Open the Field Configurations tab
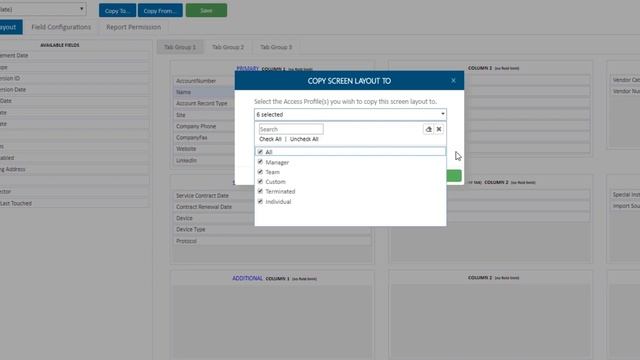640x360 pixels. pyautogui.click(x=61, y=27)
